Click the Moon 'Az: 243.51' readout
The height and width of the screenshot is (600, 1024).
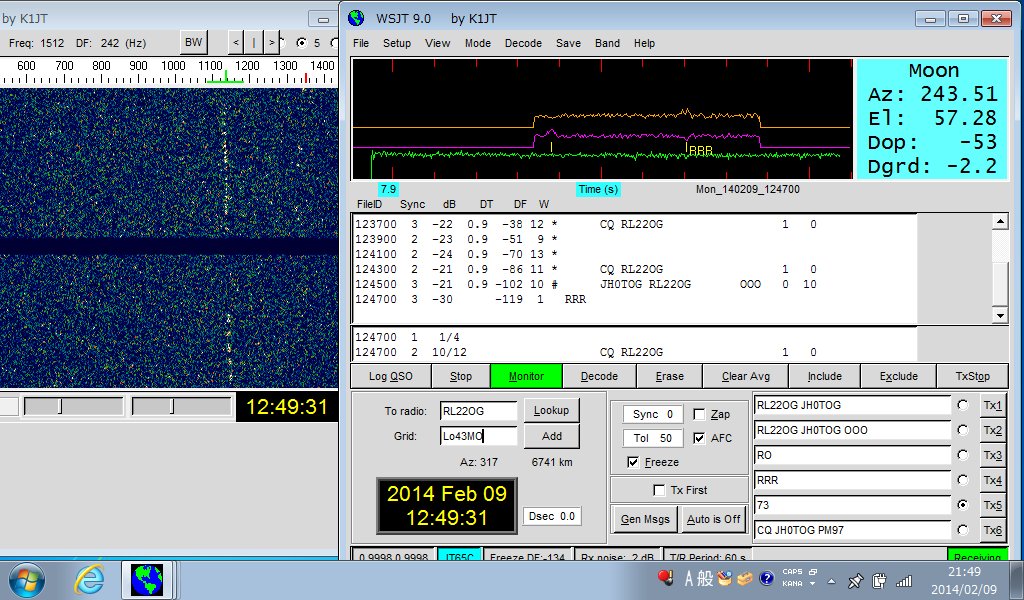click(933, 94)
